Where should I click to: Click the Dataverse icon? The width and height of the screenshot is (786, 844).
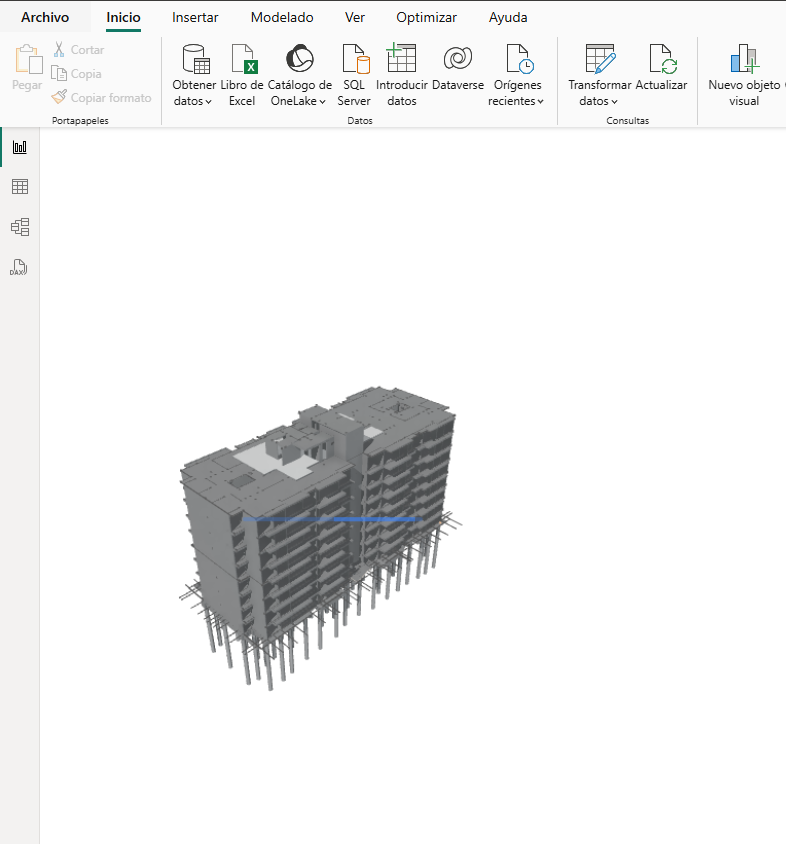458,58
